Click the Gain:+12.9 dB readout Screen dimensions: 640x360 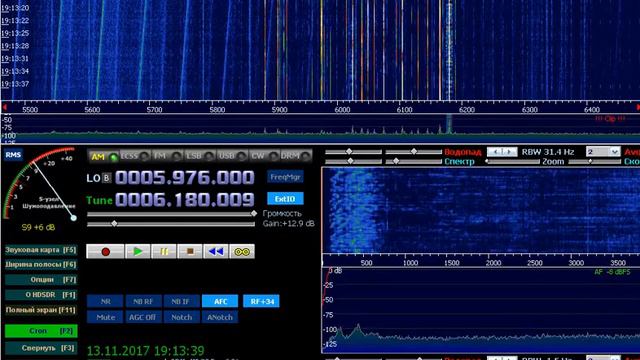[x=289, y=224]
